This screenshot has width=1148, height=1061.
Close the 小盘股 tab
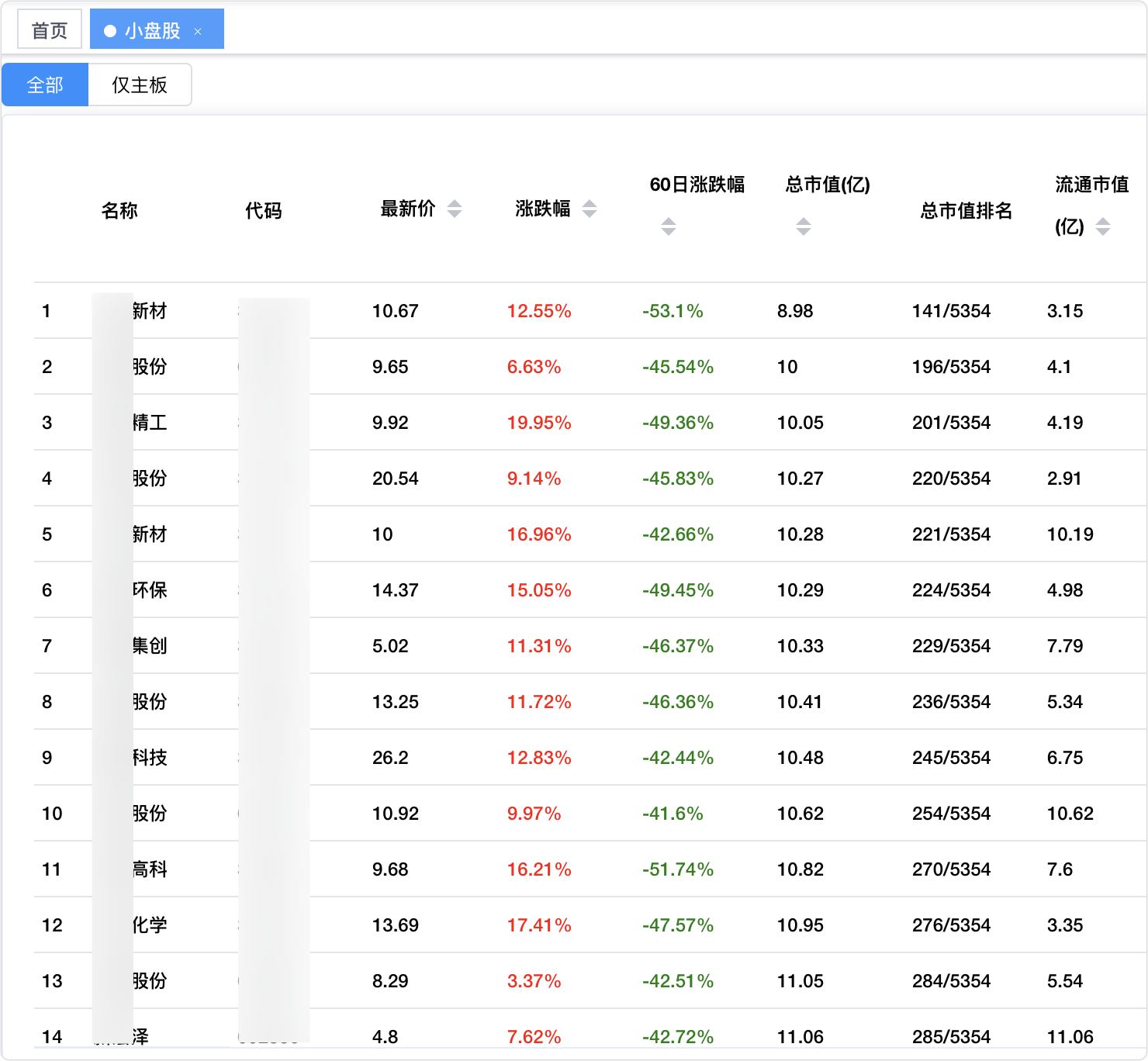(x=199, y=31)
